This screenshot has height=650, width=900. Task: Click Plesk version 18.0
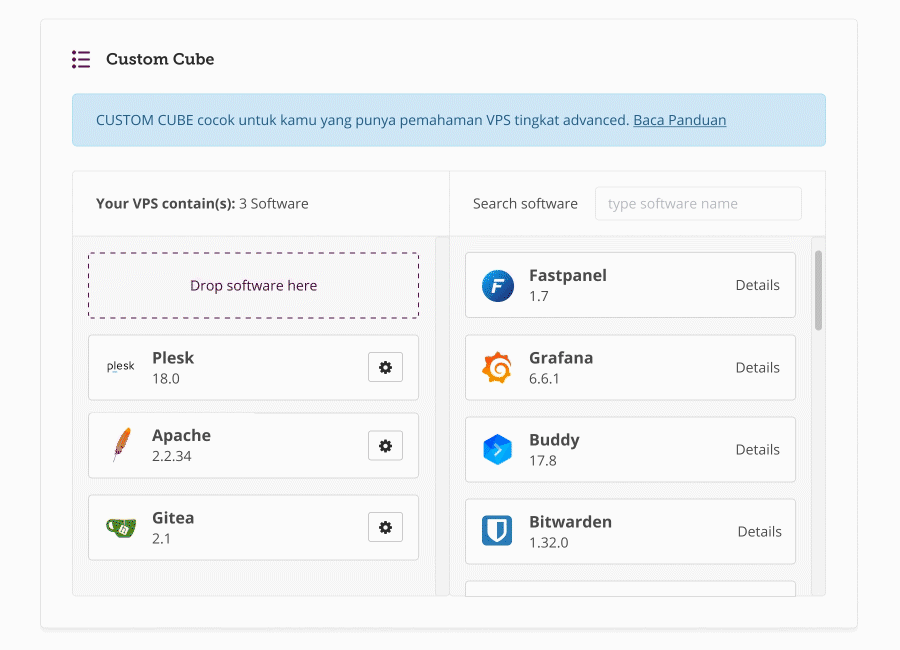tap(166, 379)
